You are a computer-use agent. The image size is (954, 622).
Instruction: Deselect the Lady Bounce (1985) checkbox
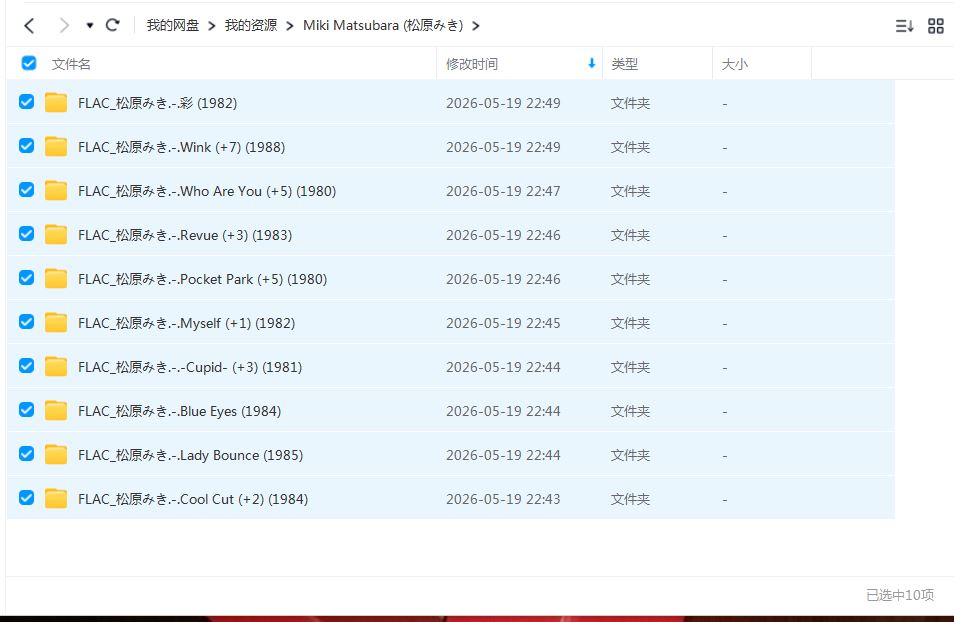[26, 454]
